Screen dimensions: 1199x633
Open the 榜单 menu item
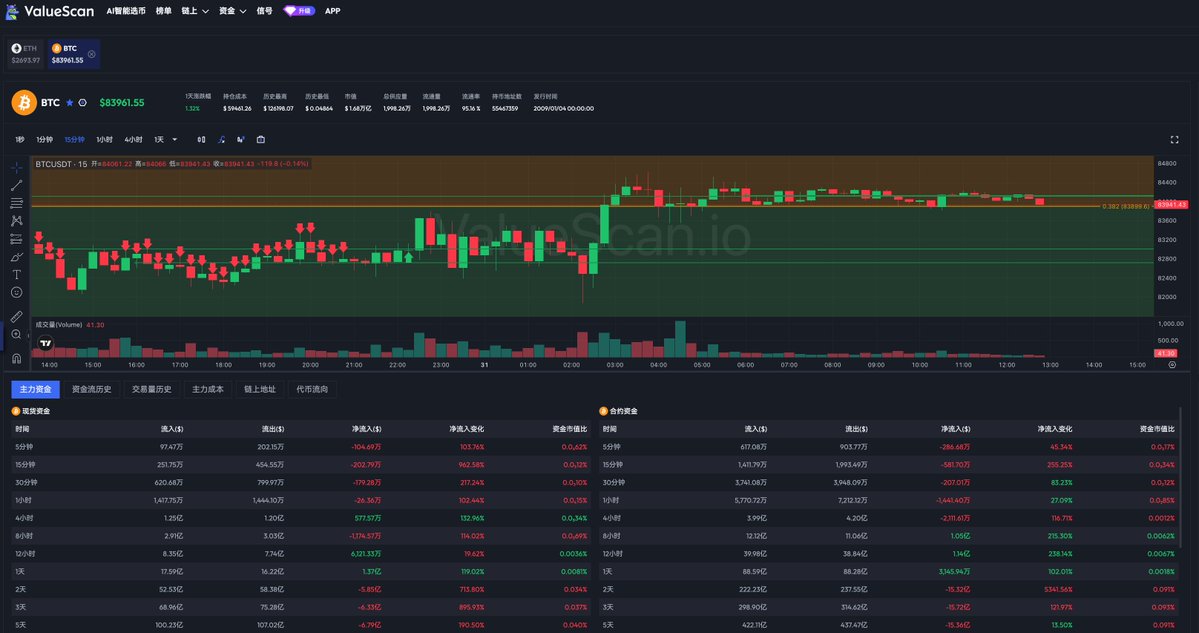point(164,11)
